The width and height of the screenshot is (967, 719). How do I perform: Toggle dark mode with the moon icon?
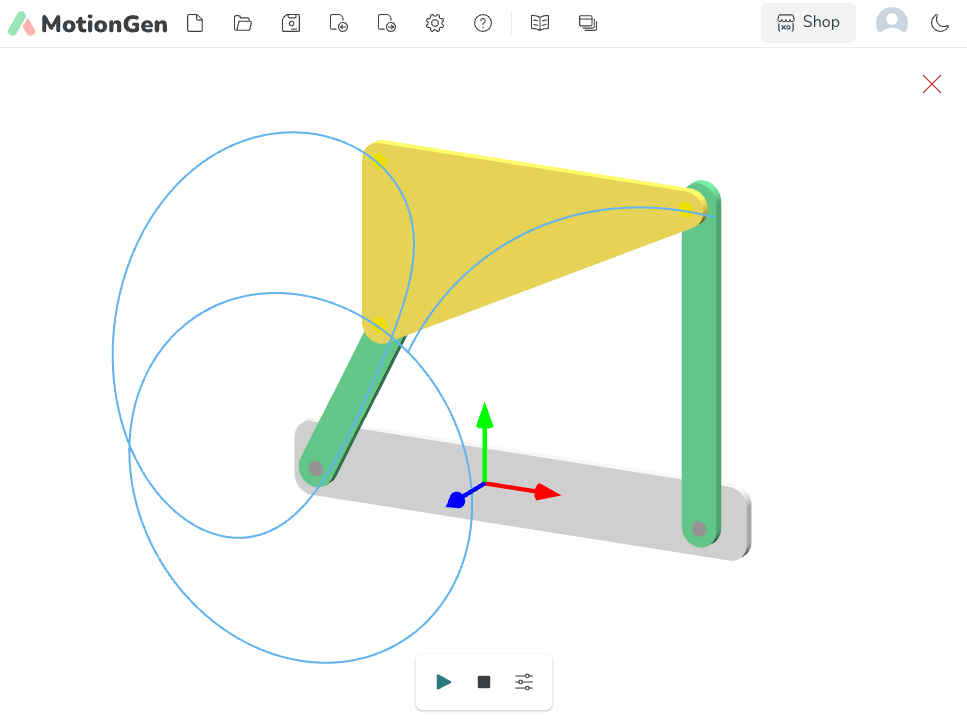coord(940,23)
